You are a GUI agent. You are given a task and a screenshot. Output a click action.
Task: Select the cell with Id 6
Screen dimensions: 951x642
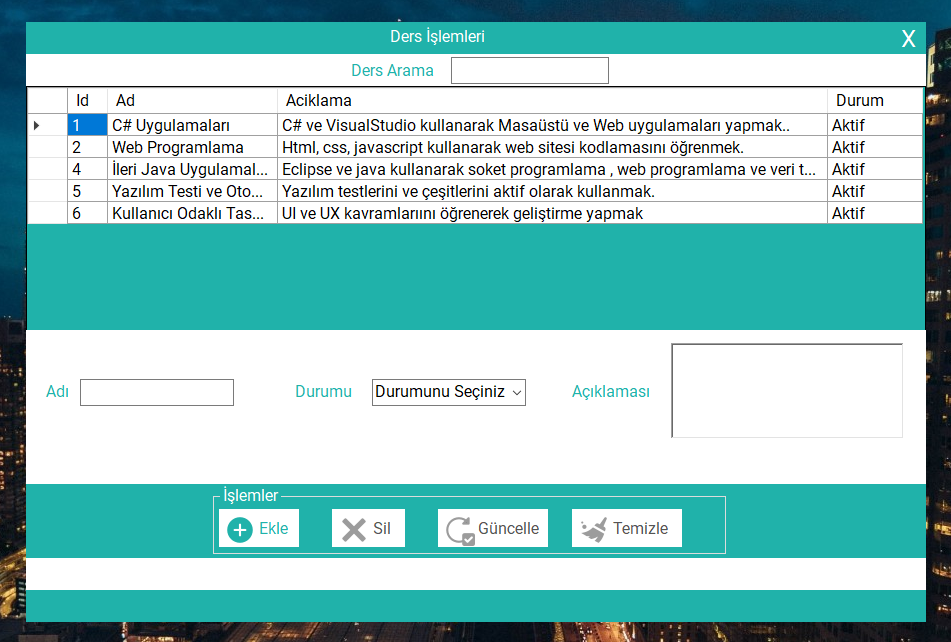pos(87,213)
